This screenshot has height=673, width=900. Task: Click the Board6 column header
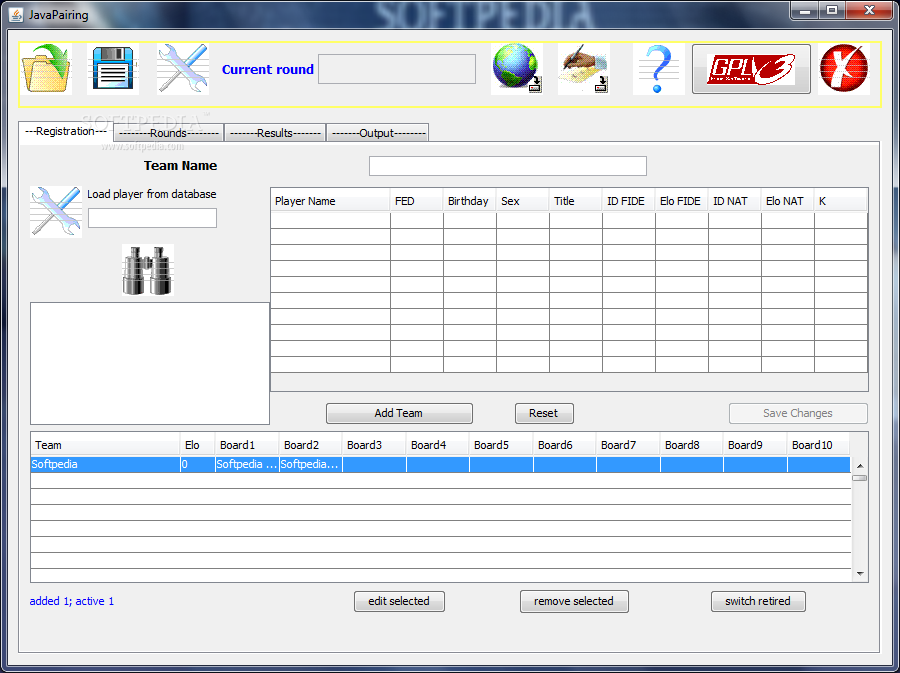[565, 445]
